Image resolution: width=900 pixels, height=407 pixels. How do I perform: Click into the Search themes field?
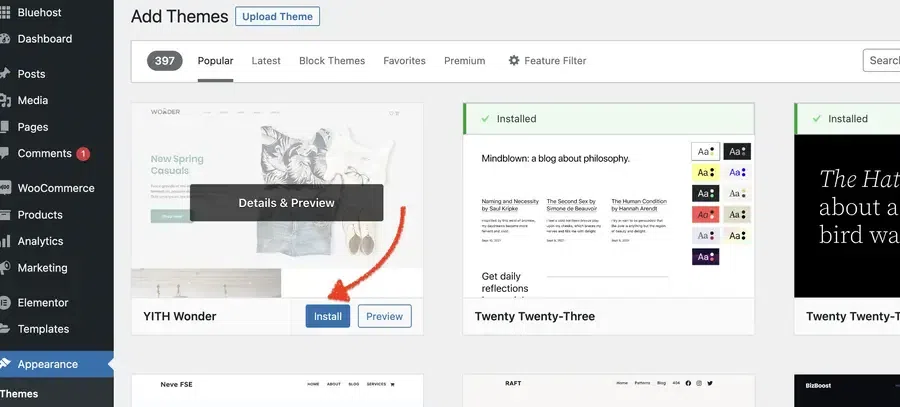[882, 60]
